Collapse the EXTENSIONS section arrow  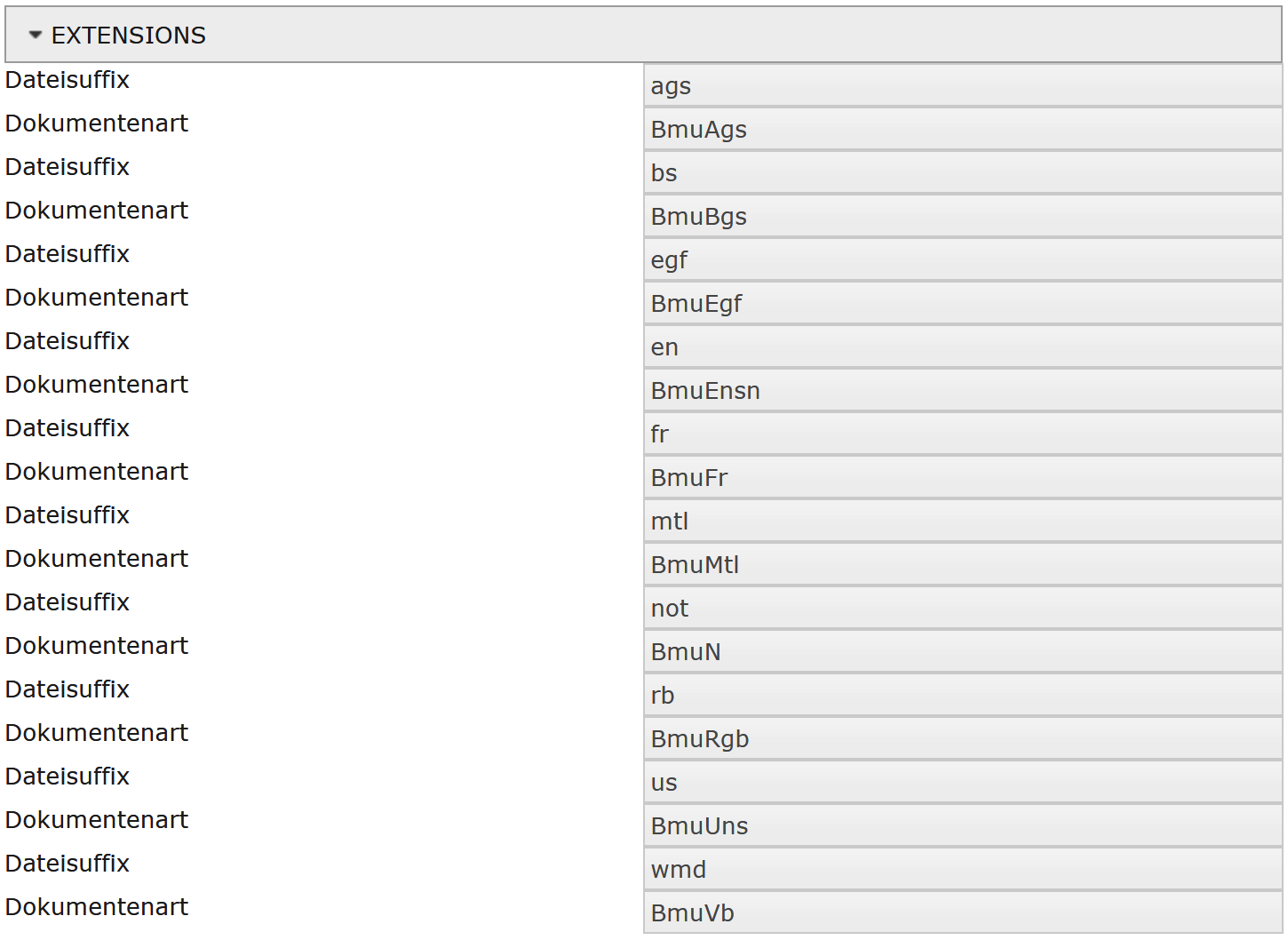(x=36, y=36)
